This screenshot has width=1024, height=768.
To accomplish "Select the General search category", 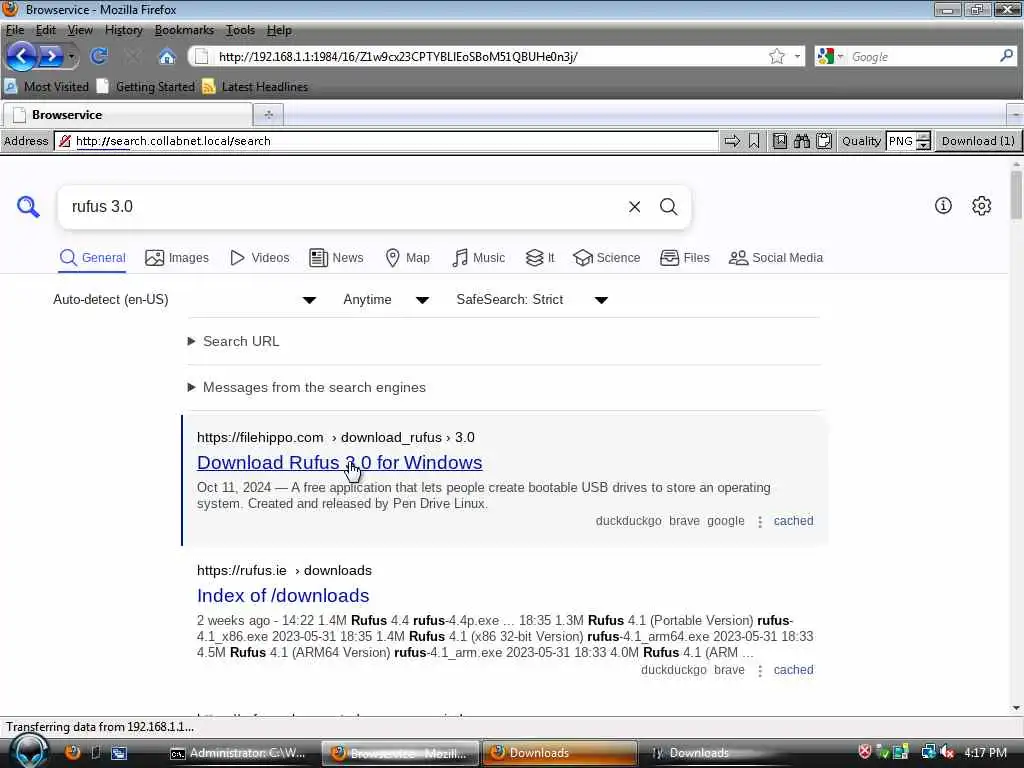I will coord(92,258).
